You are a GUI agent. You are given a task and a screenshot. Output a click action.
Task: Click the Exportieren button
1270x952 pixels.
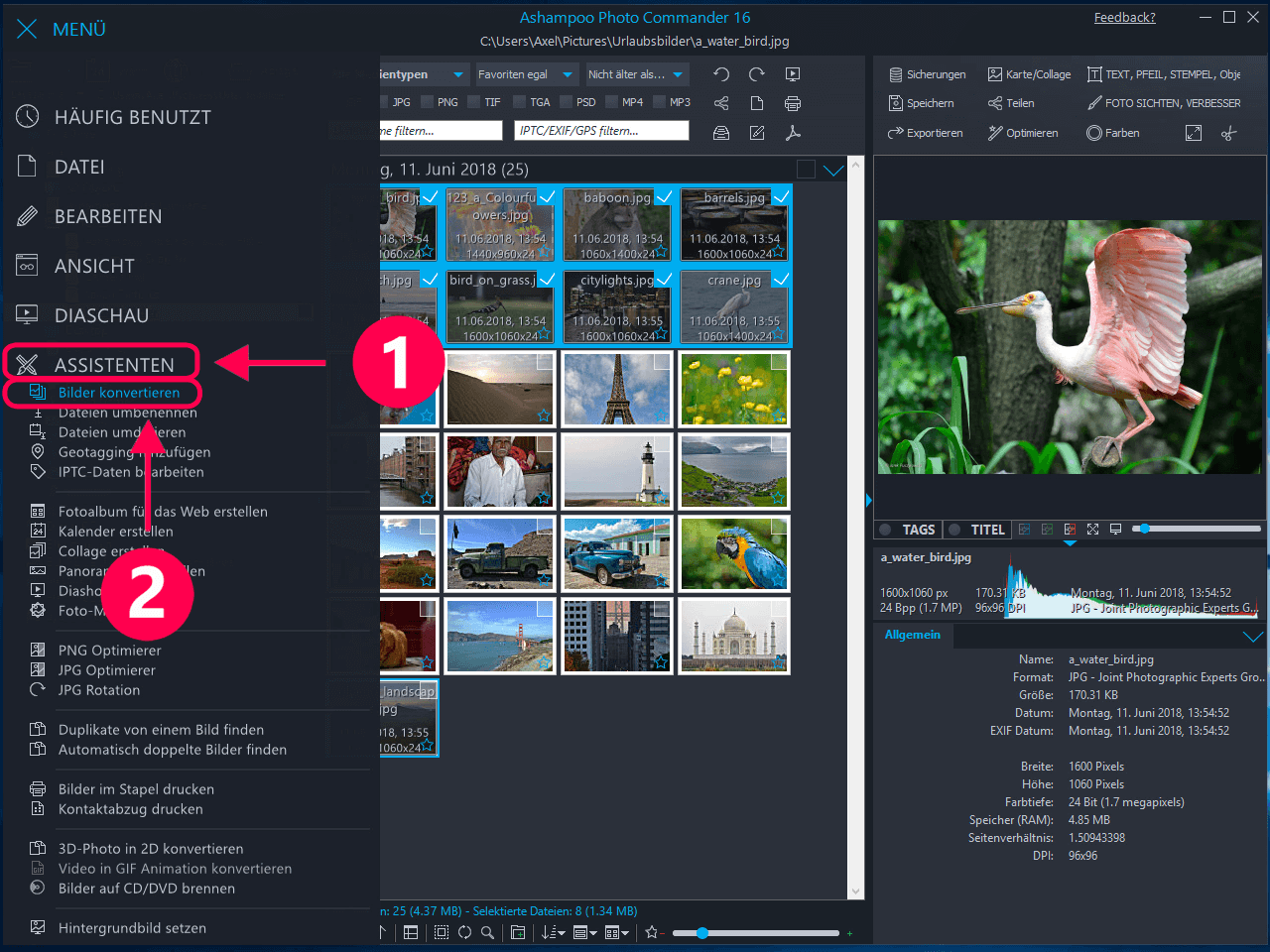coord(925,133)
